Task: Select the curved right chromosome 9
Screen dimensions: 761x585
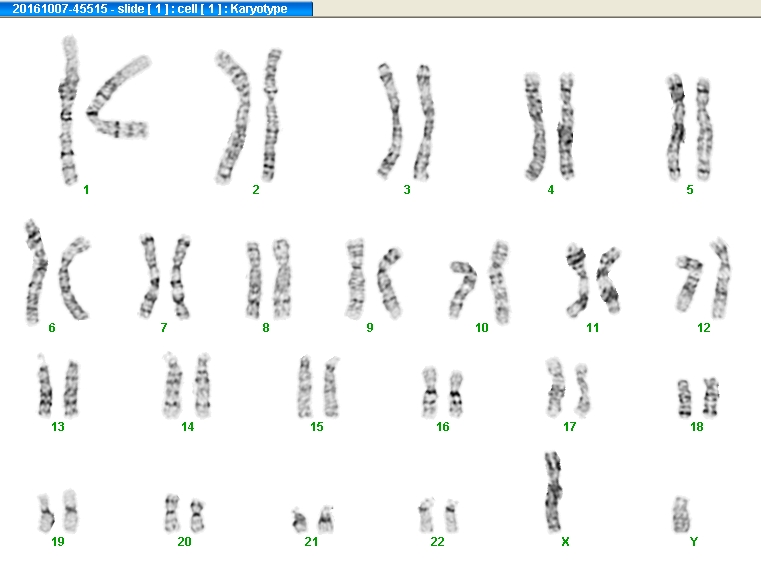Action: coord(389,283)
